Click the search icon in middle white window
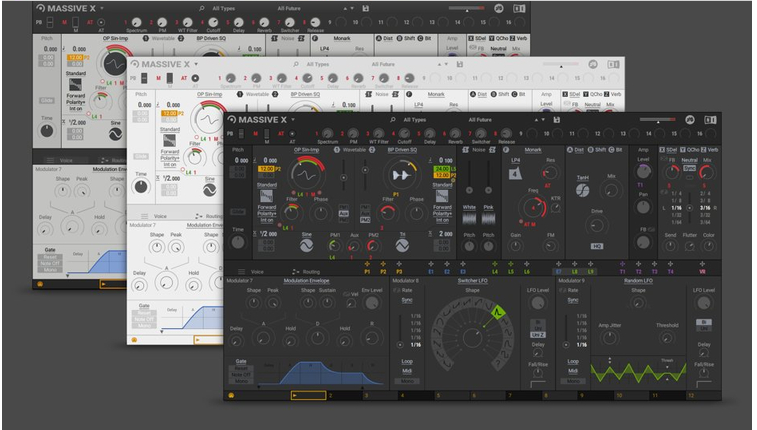757x430 pixels. click(295, 64)
